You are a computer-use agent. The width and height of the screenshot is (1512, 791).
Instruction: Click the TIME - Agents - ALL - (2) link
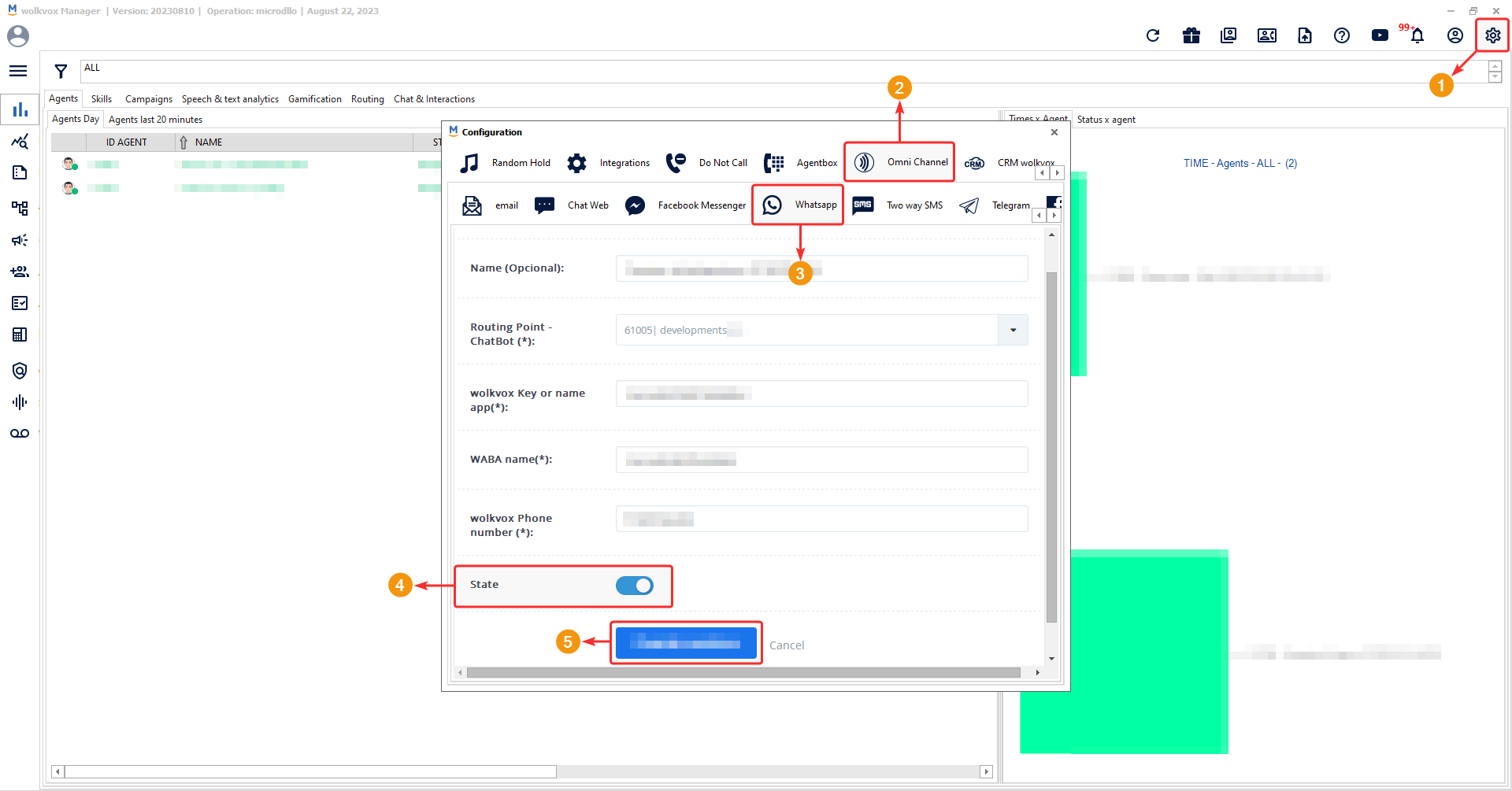(x=1240, y=164)
